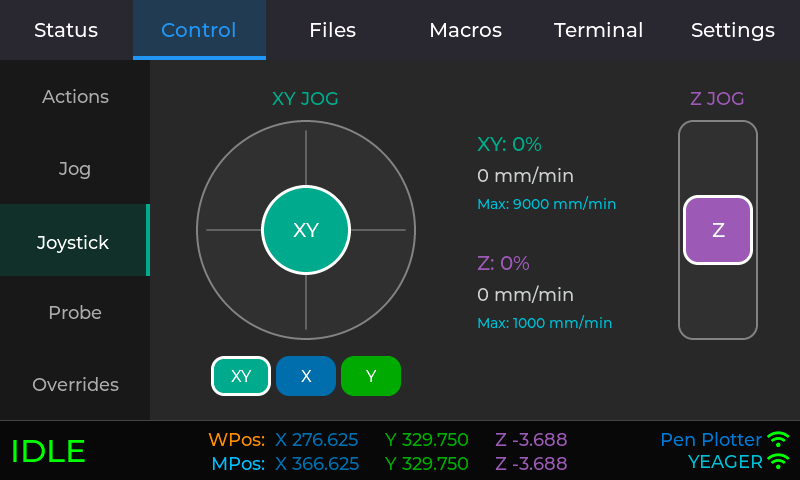Viewport: 800px width, 480px height.
Task: Select the Control tab
Action: [199, 30]
